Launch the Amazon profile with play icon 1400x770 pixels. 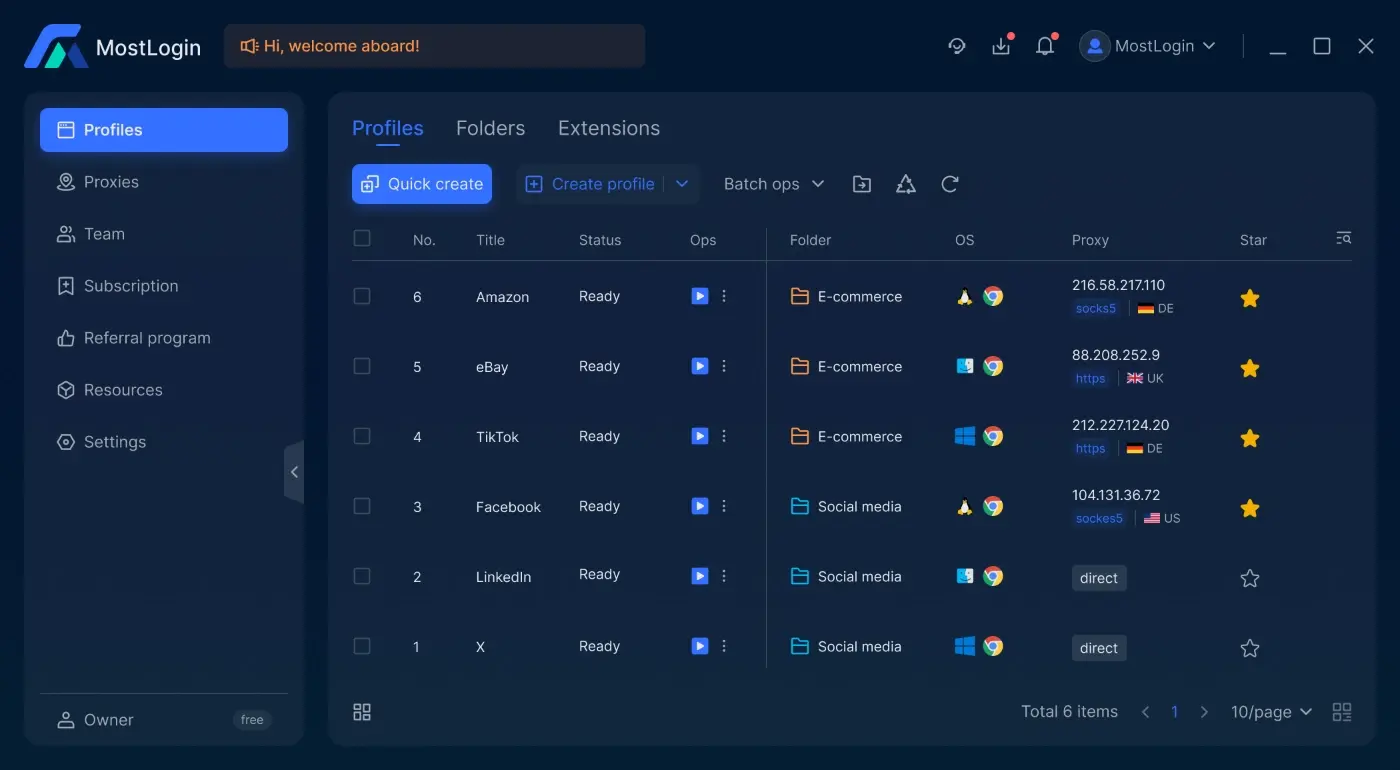pyautogui.click(x=700, y=296)
